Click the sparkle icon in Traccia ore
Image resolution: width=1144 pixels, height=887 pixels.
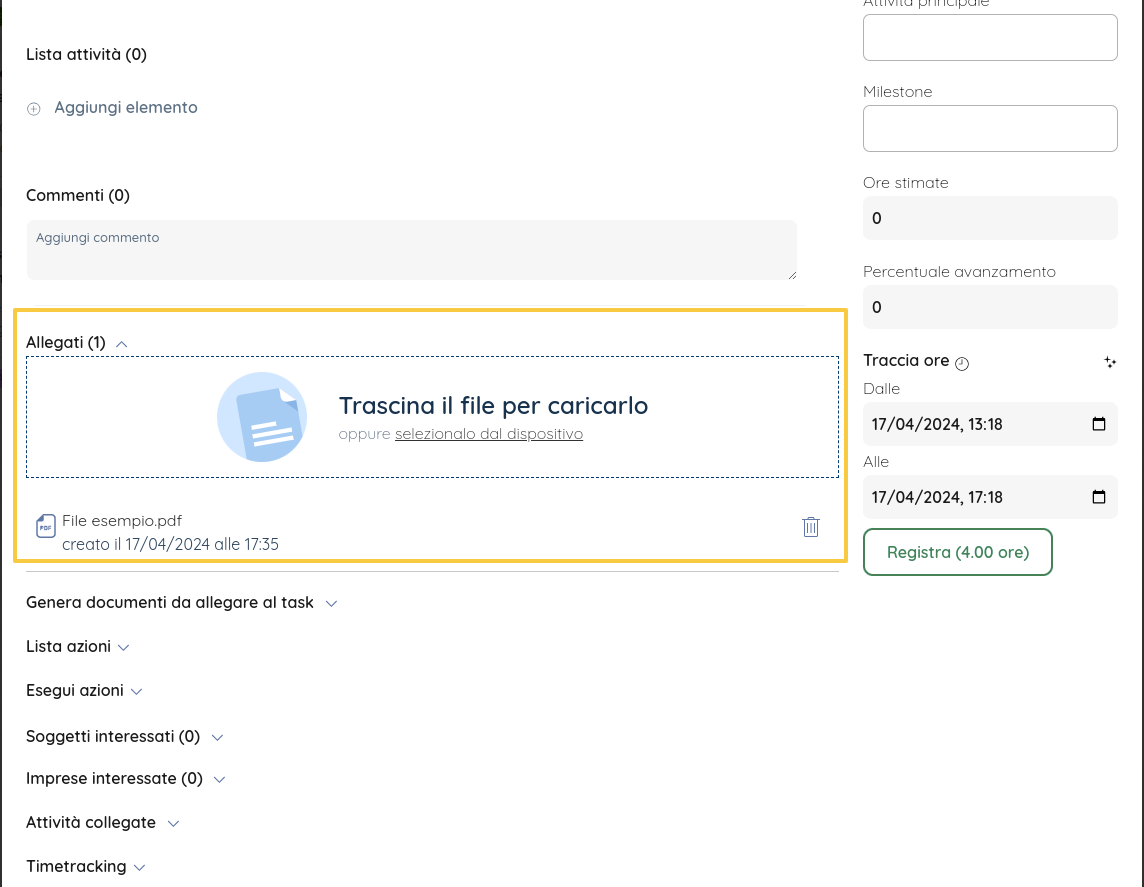pyautogui.click(x=1109, y=362)
